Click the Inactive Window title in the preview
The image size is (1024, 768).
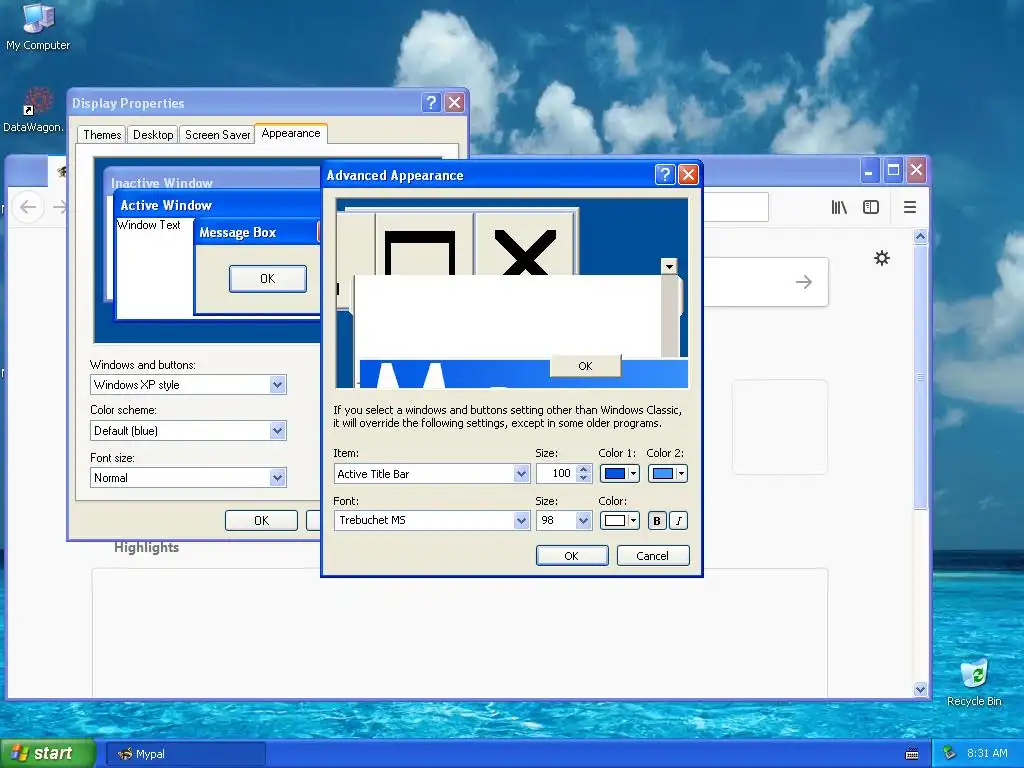coord(162,183)
